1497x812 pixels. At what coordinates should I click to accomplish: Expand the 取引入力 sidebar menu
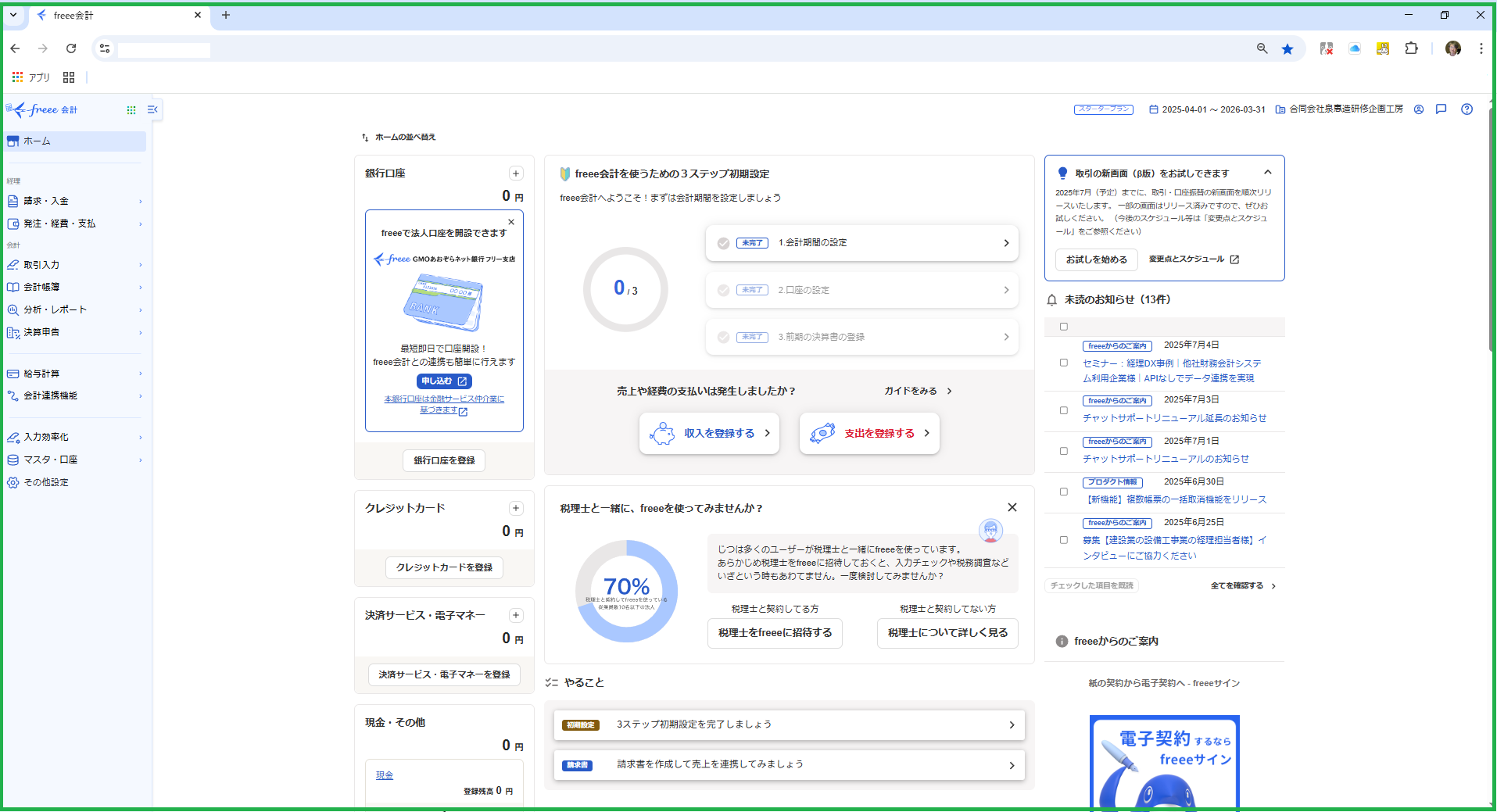[x=75, y=265]
